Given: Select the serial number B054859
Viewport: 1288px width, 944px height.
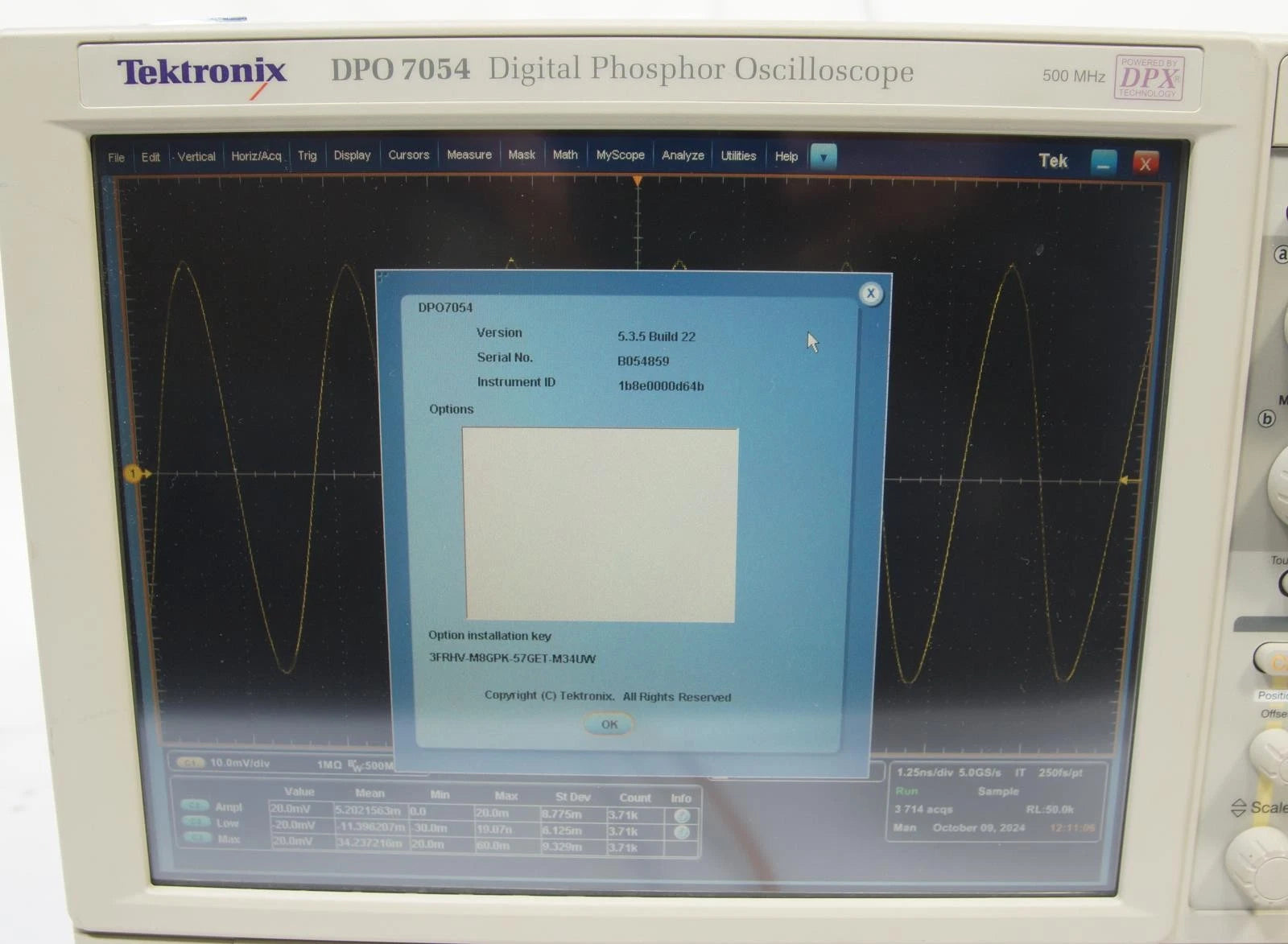Looking at the screenshot, I should (643, 361).
